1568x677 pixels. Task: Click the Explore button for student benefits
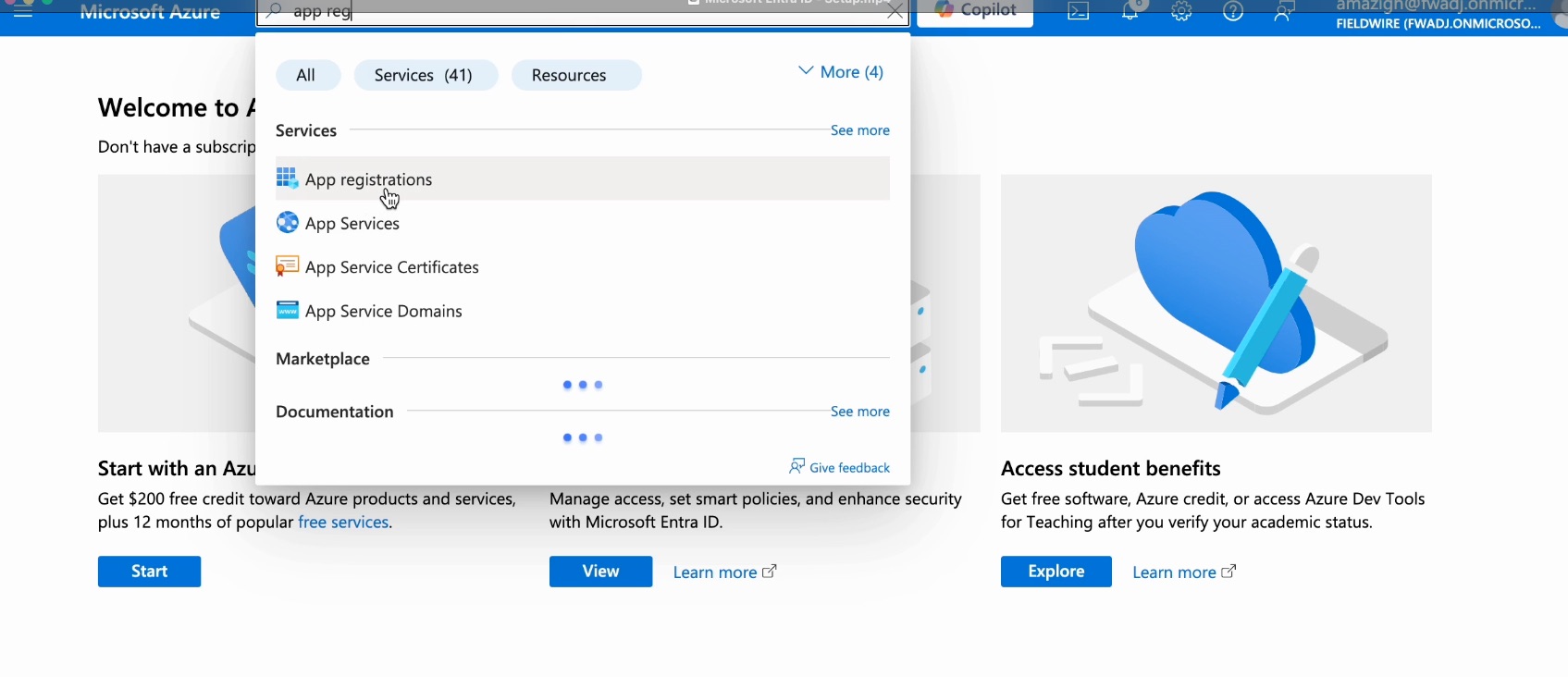click(x=1056, y=572)
